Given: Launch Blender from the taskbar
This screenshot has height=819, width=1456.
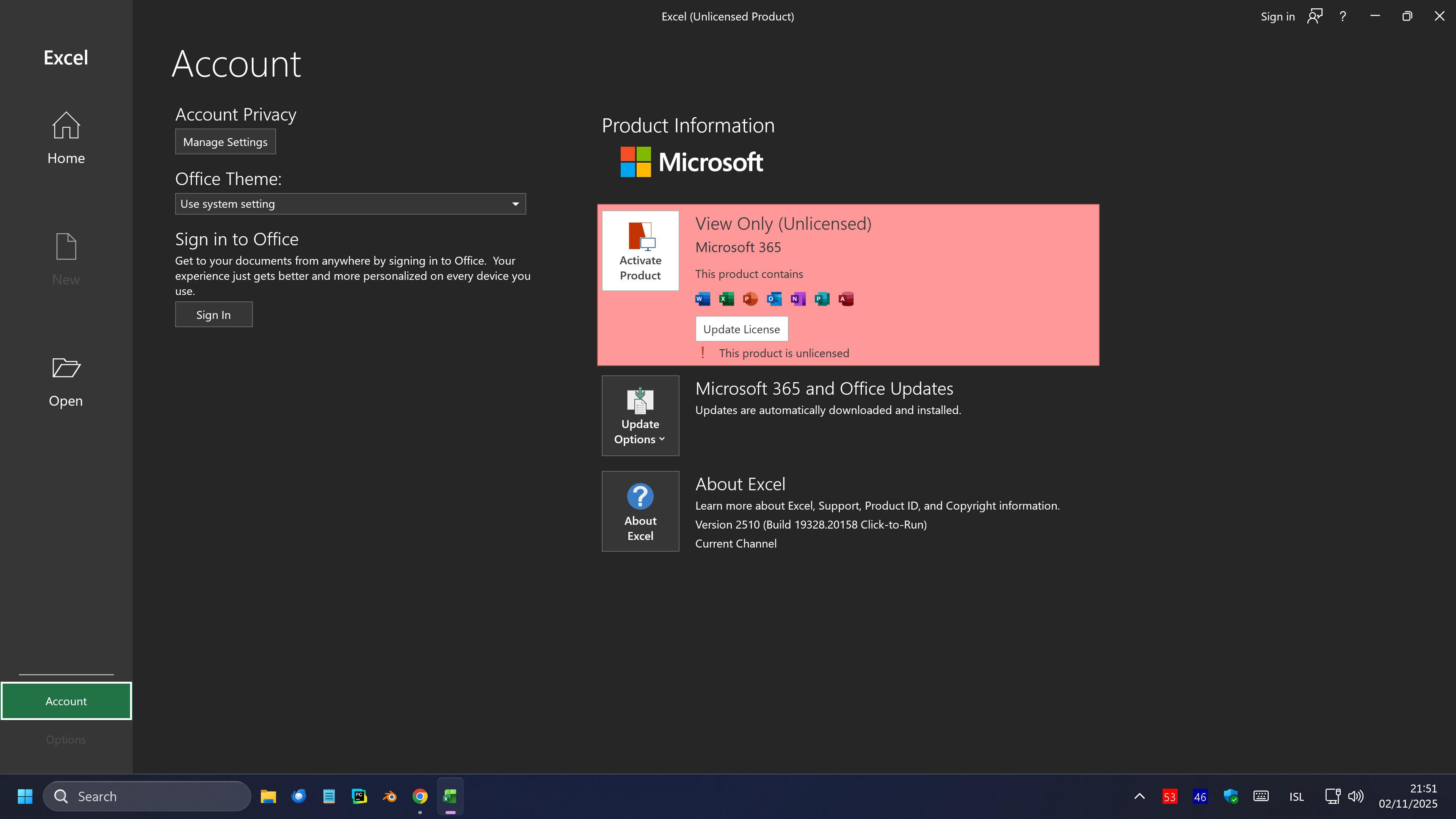Looking at the screenshot, I should click(389, 796).
